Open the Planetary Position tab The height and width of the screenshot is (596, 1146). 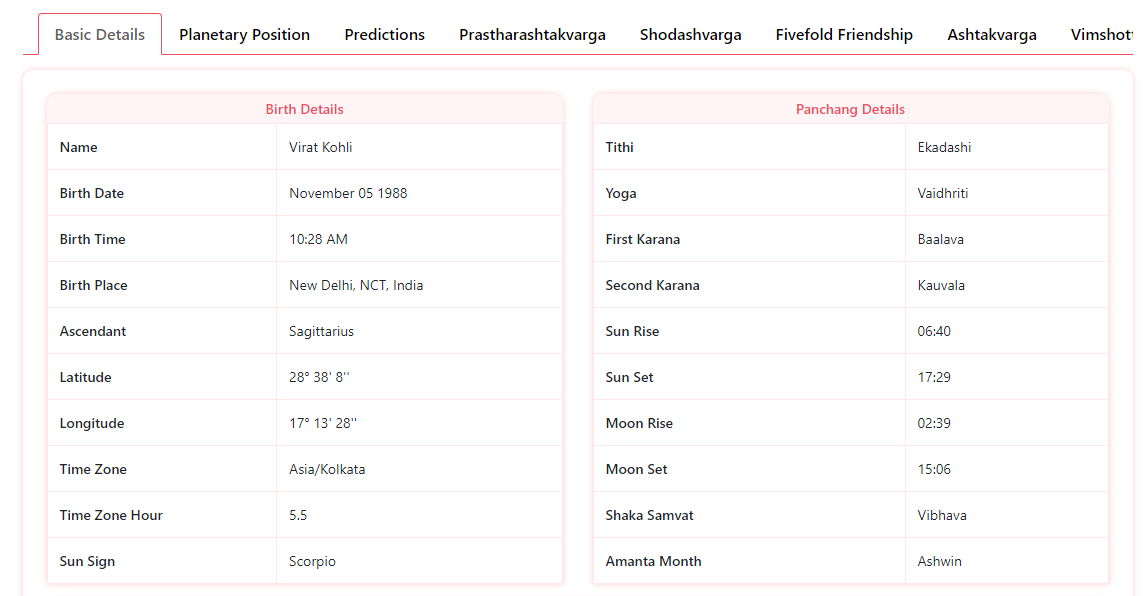[244, 35]
